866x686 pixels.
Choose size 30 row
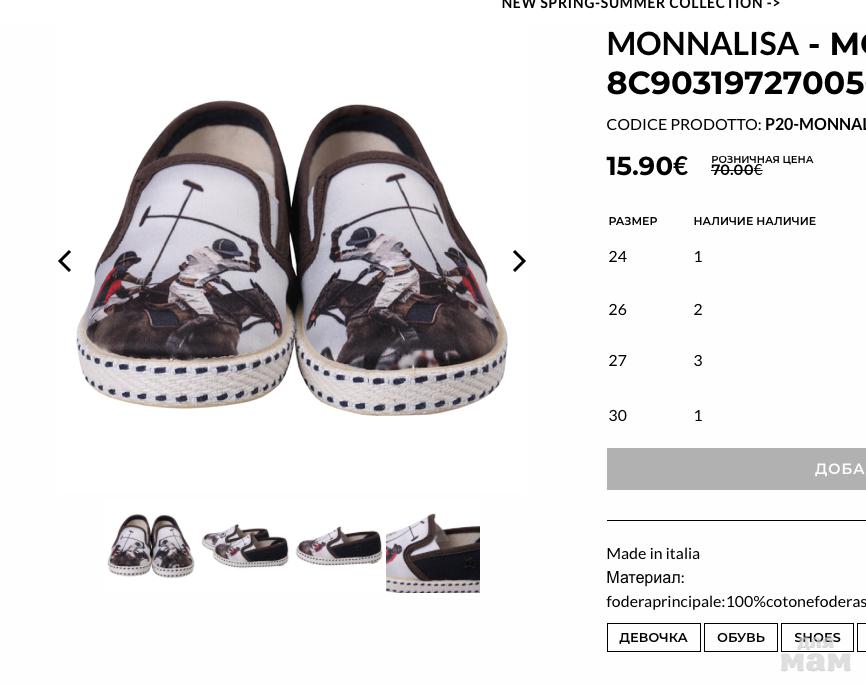point(617,415)
